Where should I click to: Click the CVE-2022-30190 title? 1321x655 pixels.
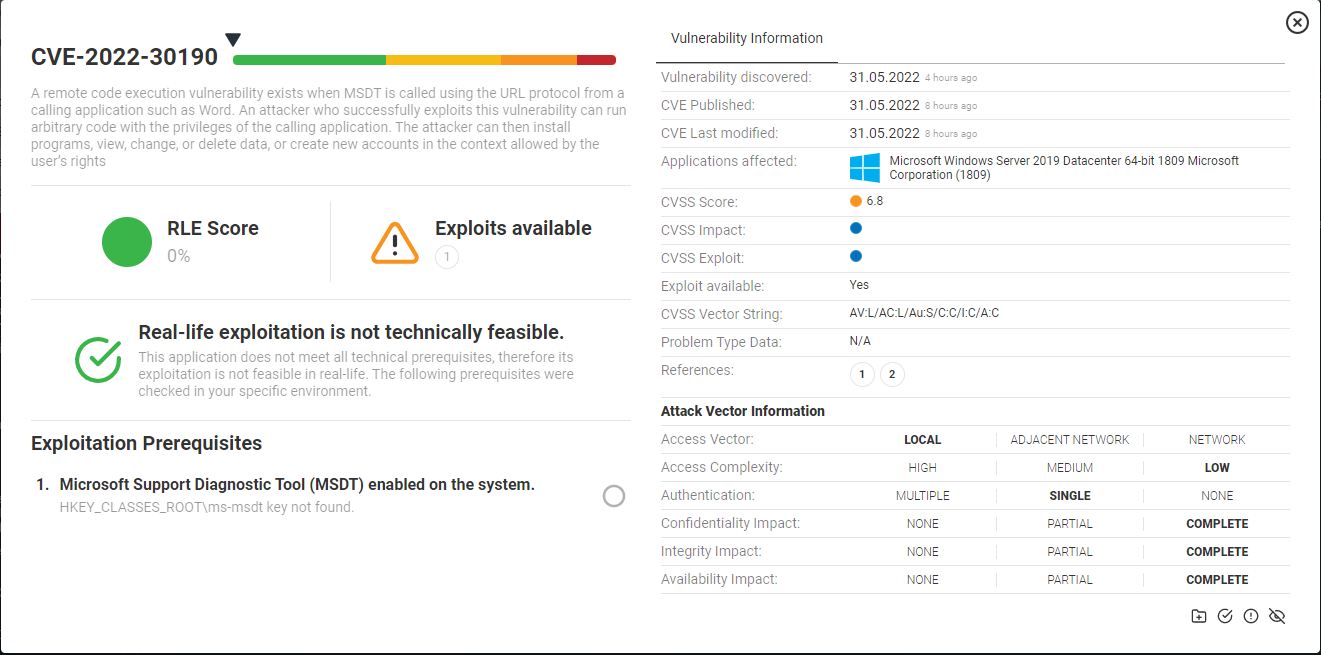click(x=124, y=57)
